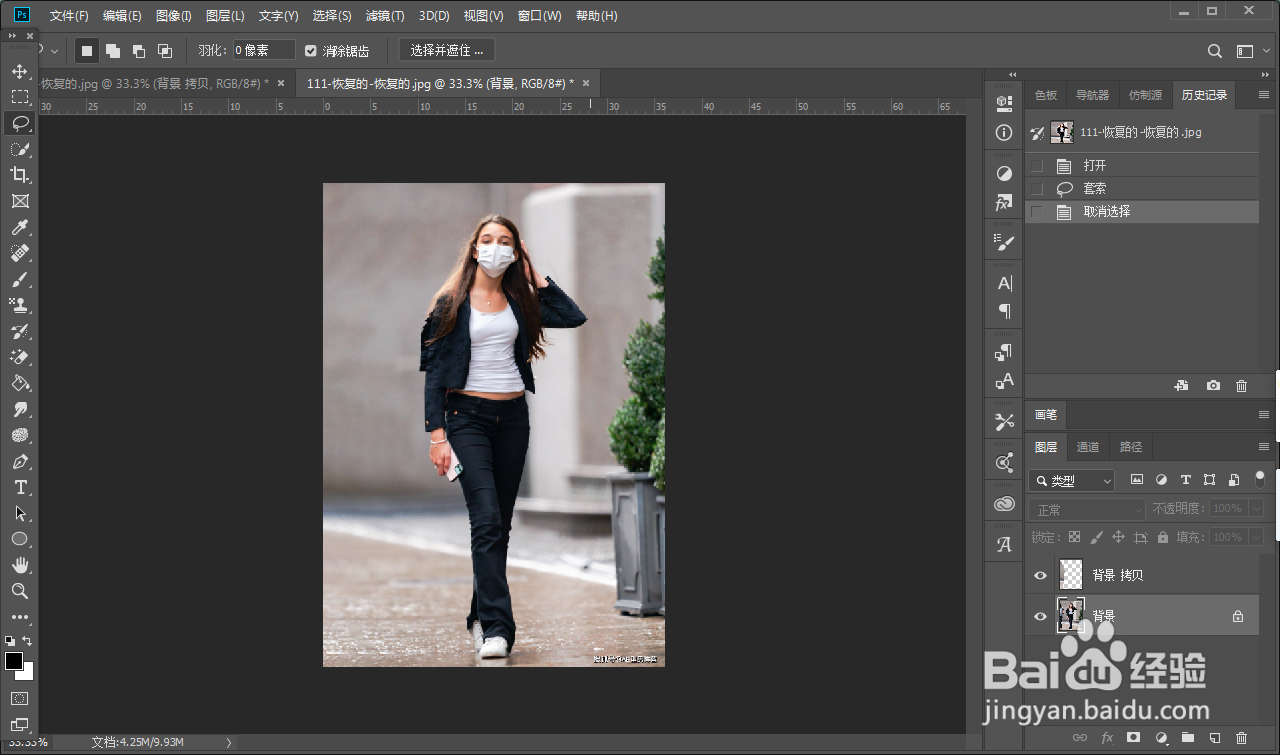This screenshot has width=1280, height=755.
Task: Toggle the anti-alias checkbox (消除锯齿)
Action: pyautogui.click(x=310, y=51)
